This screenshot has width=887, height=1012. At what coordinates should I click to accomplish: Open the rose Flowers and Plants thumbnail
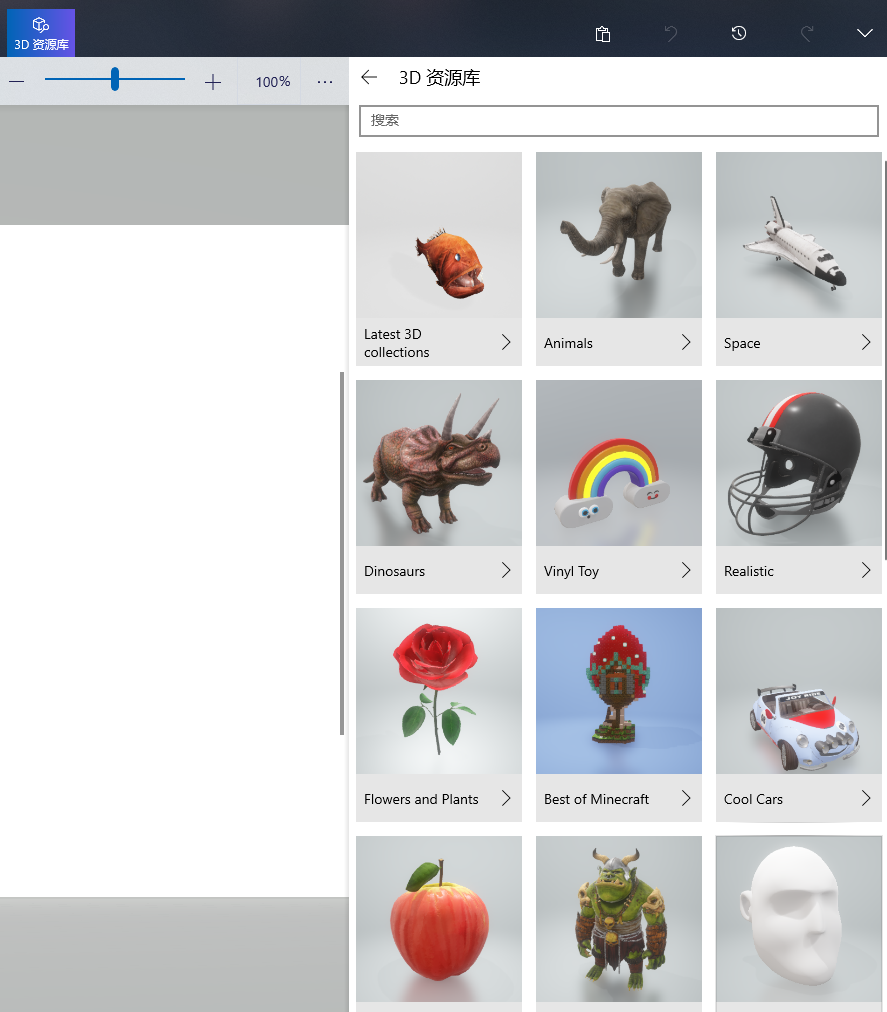point(438,691)
